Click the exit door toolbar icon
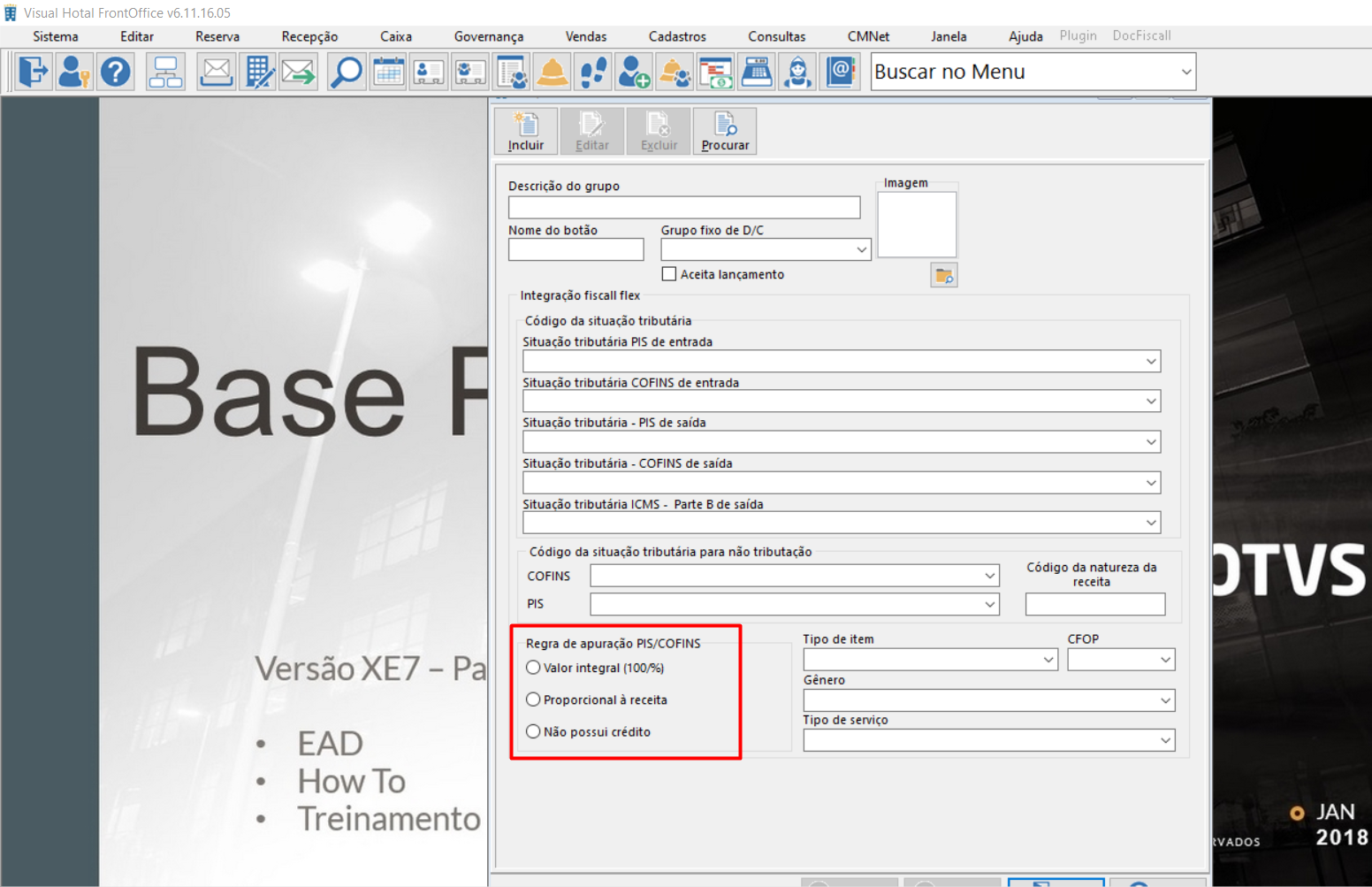 click(x=34, y=72)
